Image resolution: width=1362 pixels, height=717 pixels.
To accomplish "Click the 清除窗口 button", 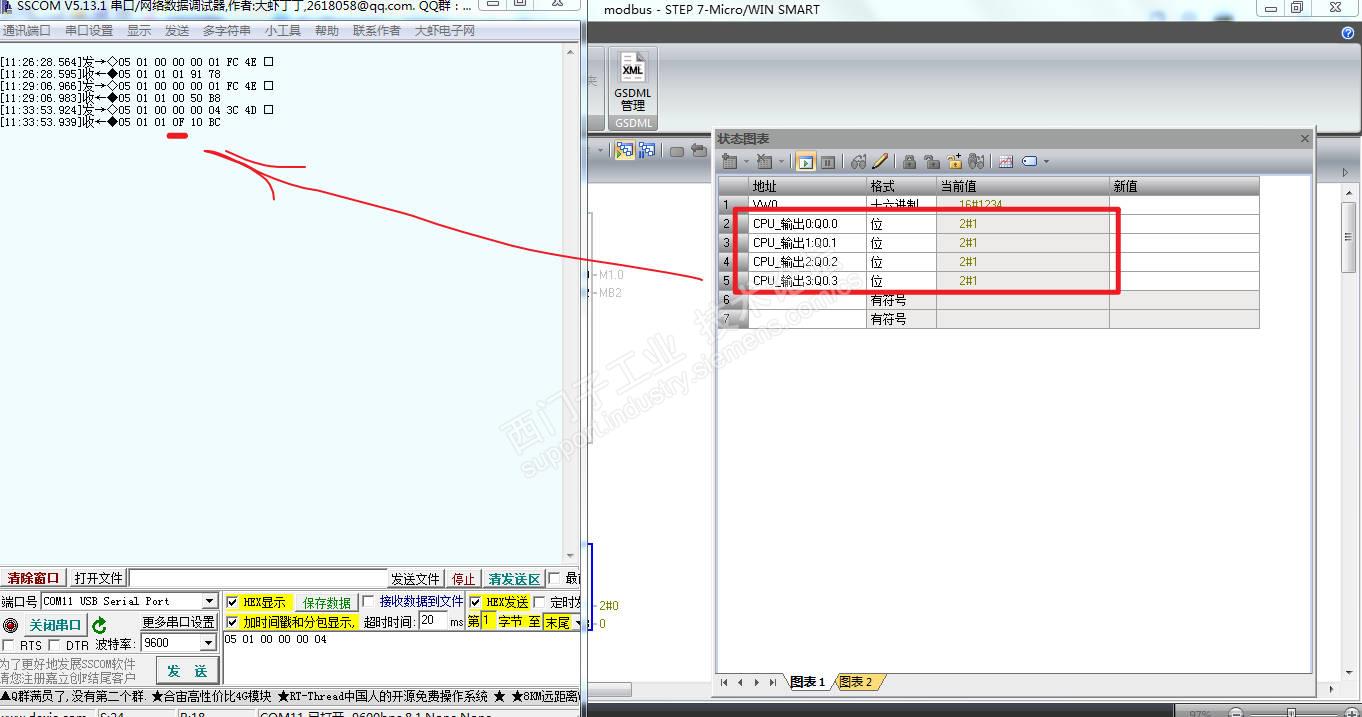I will coord(34,578).
